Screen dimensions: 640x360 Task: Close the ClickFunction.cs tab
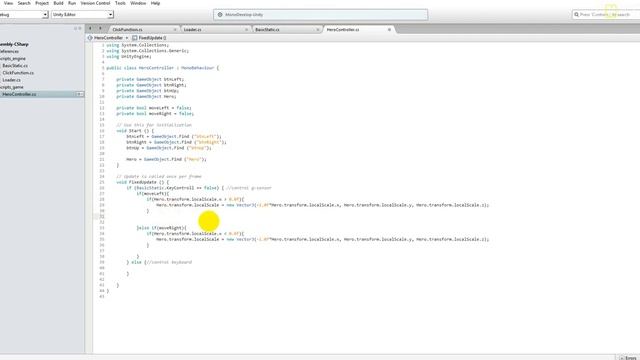[x=175, y=30]
